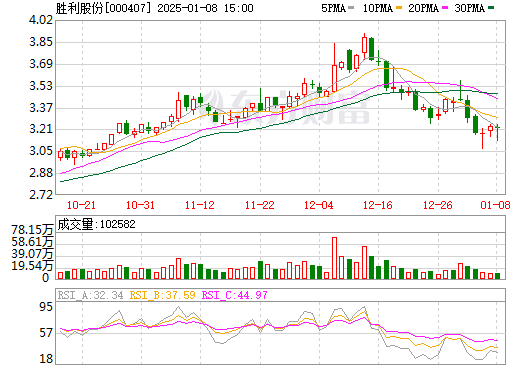Click the RSI_A:32.34 indicator label
520x365 pixels.
pos(90,295)
